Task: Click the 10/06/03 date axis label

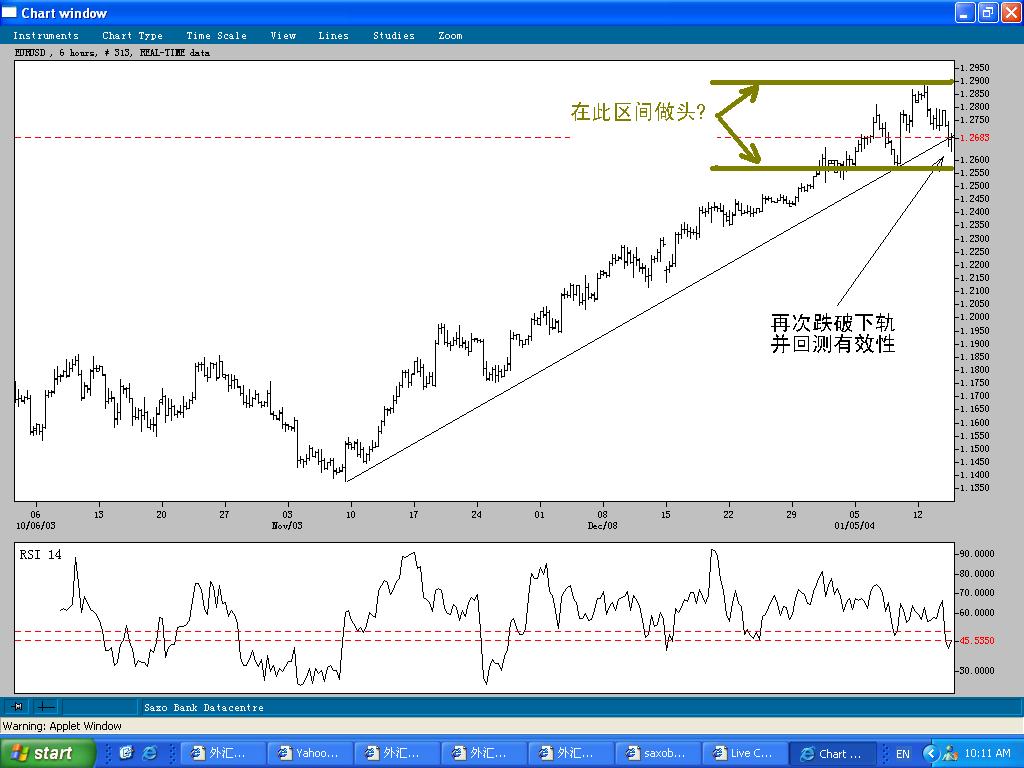Action: click(35, 525)
